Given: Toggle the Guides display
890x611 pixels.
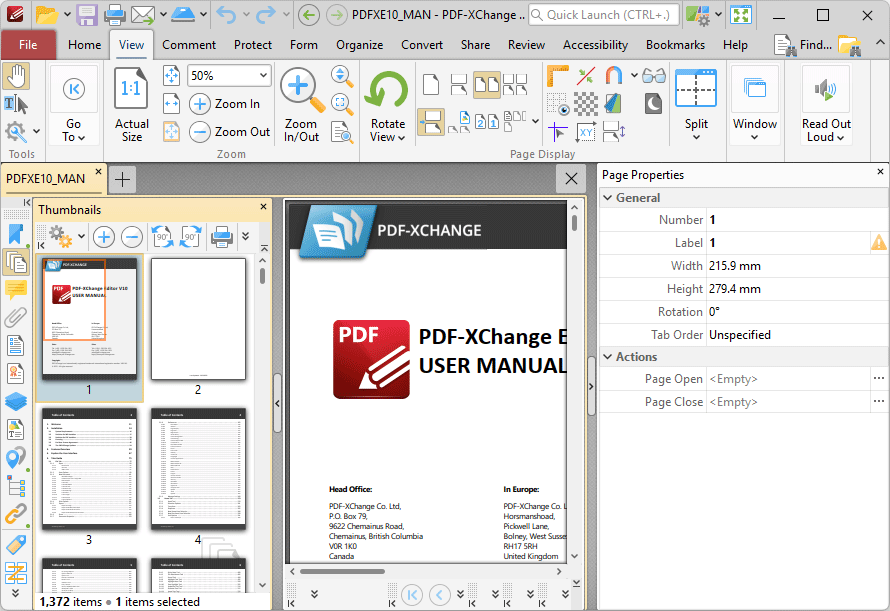Looking at the screenshot, I should coord(586,76).
